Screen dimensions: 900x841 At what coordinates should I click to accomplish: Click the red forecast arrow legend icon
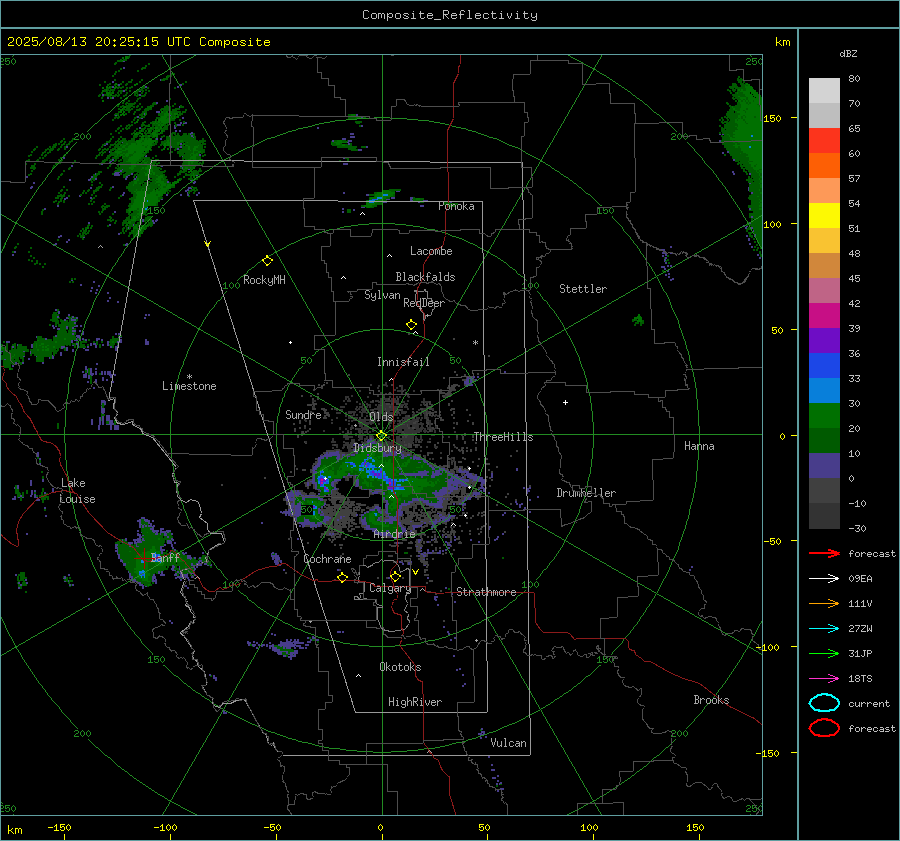[824, 553]
